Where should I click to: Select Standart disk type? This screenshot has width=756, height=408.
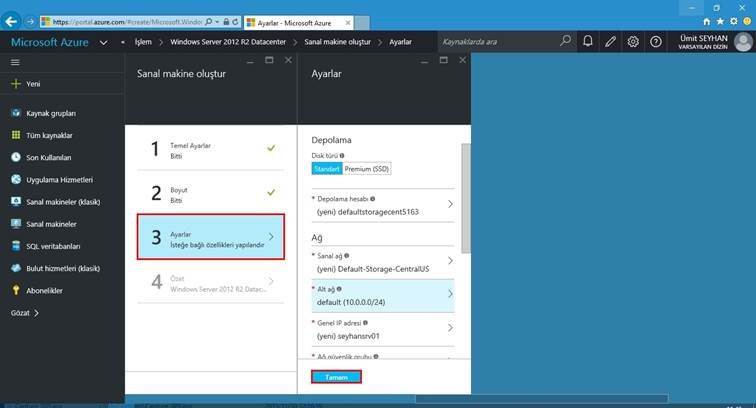point(327,169)
